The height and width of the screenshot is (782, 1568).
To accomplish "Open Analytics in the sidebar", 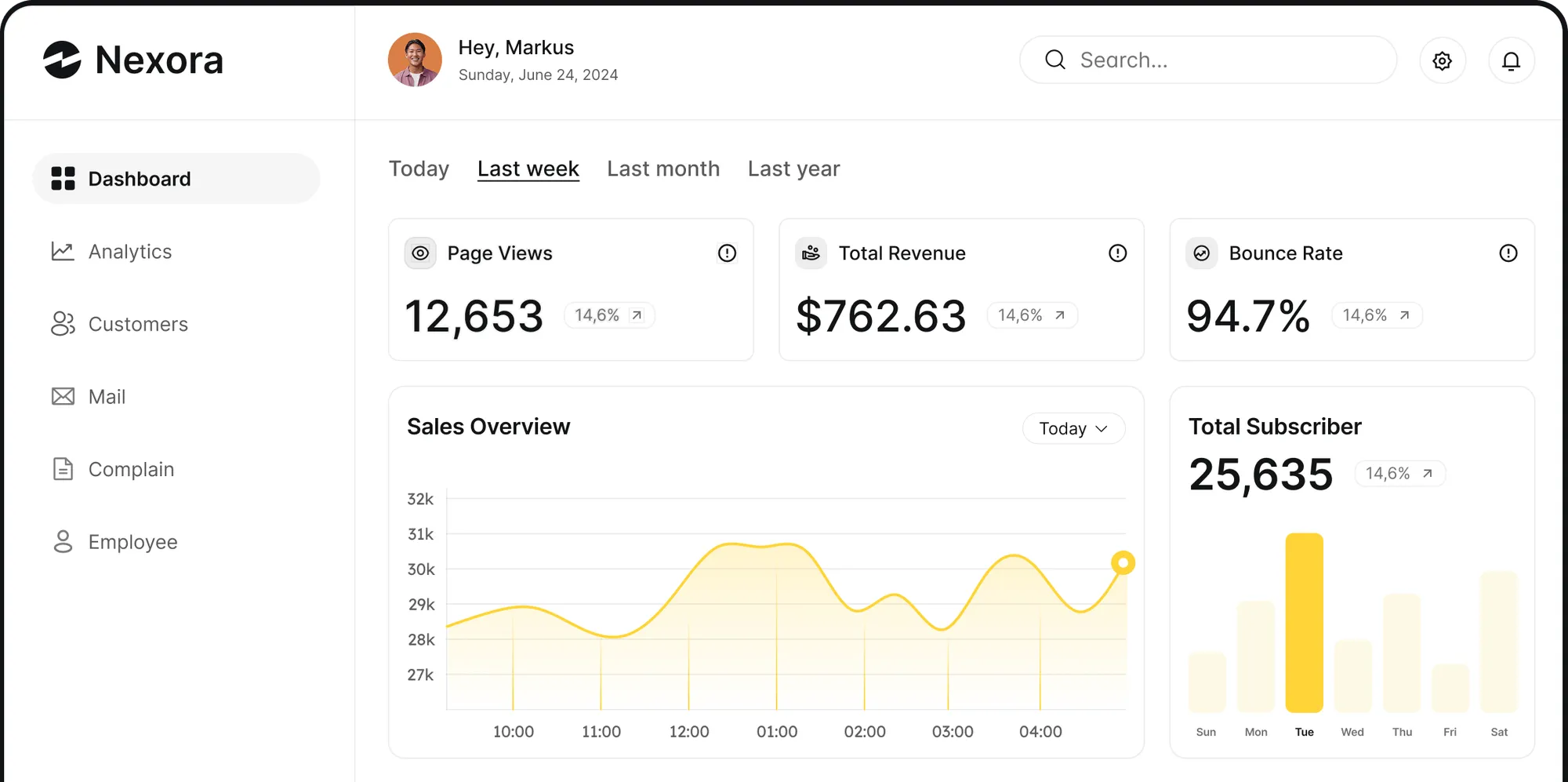I will coord(129,252).
